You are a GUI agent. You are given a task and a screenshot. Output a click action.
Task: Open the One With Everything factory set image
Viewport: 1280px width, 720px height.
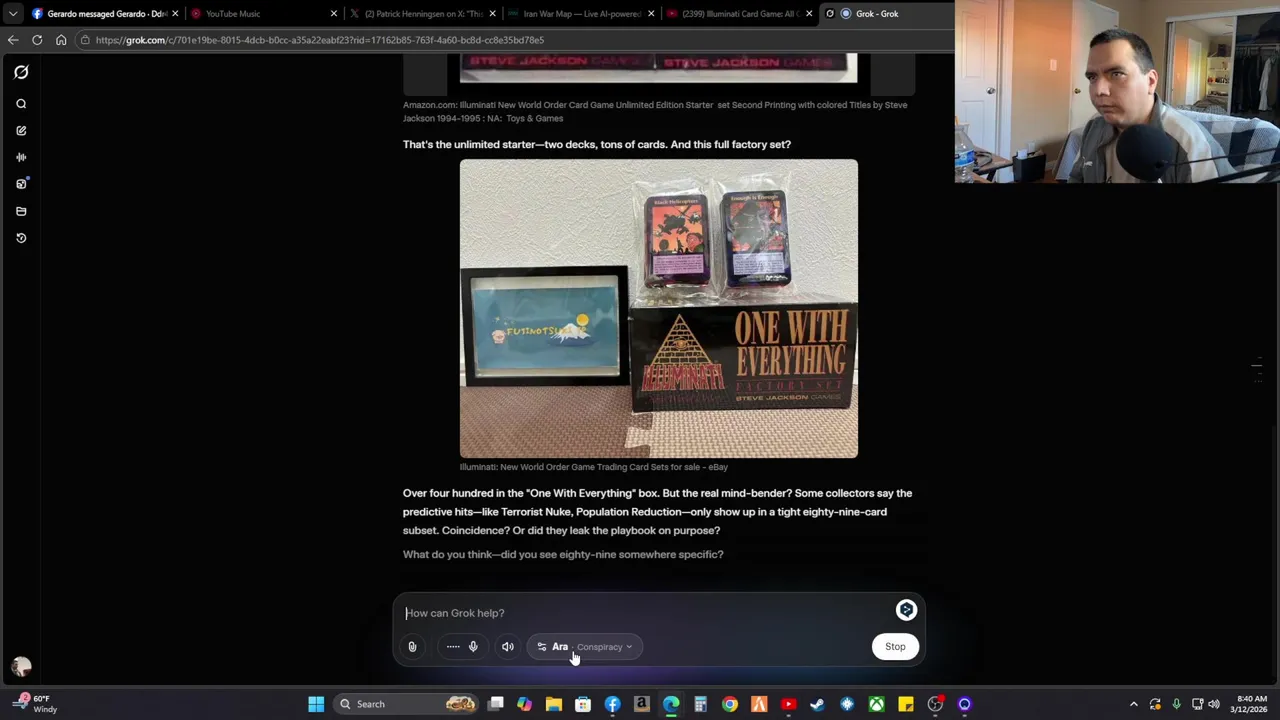(659, 308)
